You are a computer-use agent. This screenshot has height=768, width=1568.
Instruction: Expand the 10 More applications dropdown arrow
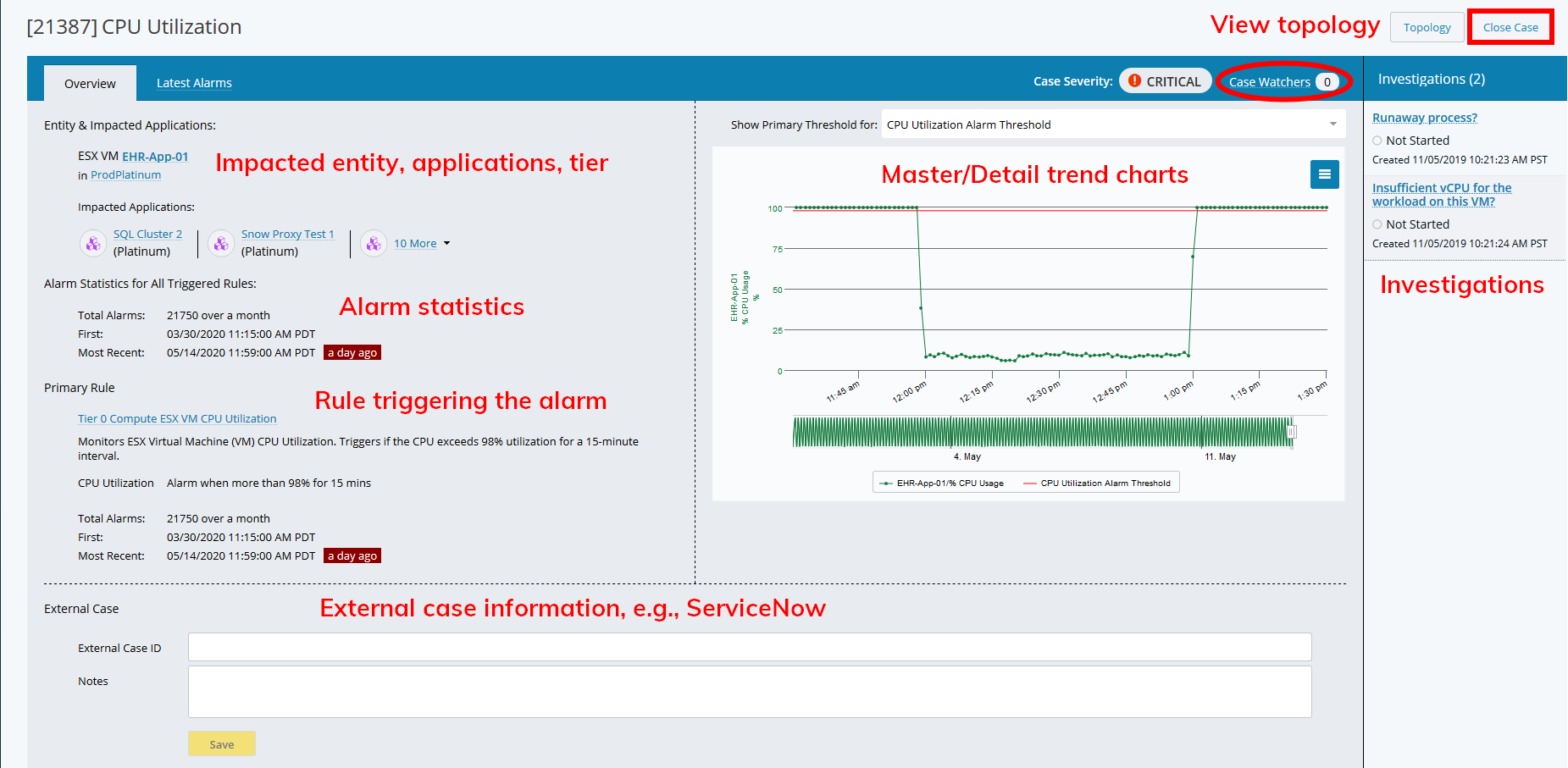click(447, 243)
